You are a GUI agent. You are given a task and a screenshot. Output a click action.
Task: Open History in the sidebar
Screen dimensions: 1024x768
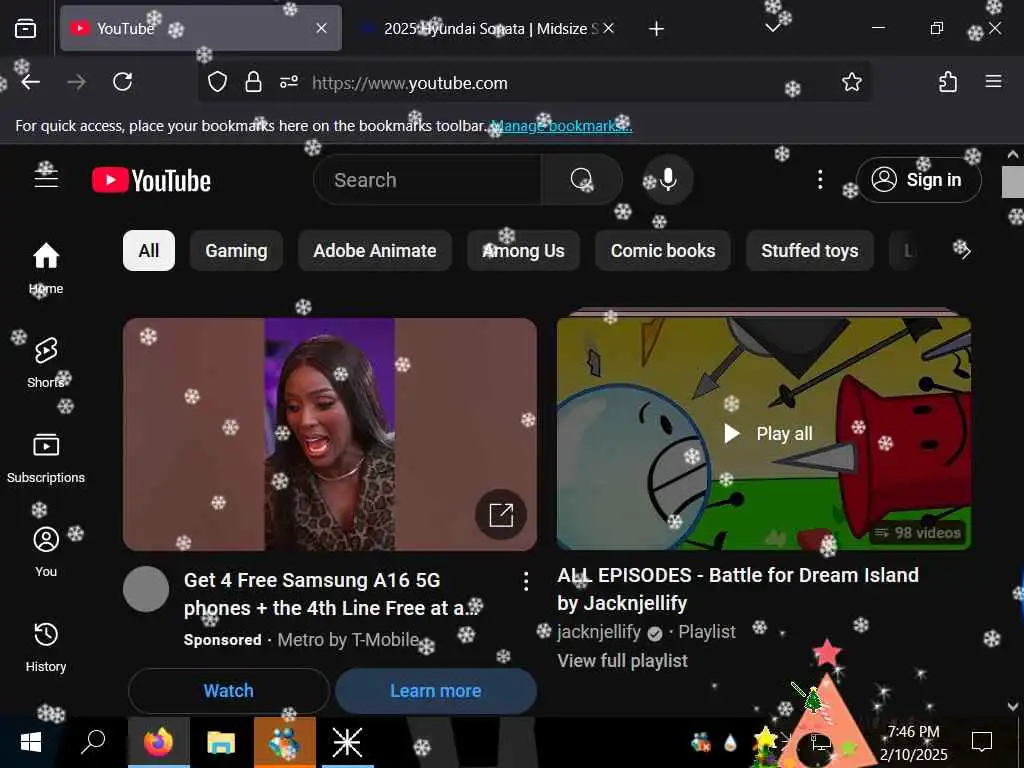pos(46,647)
